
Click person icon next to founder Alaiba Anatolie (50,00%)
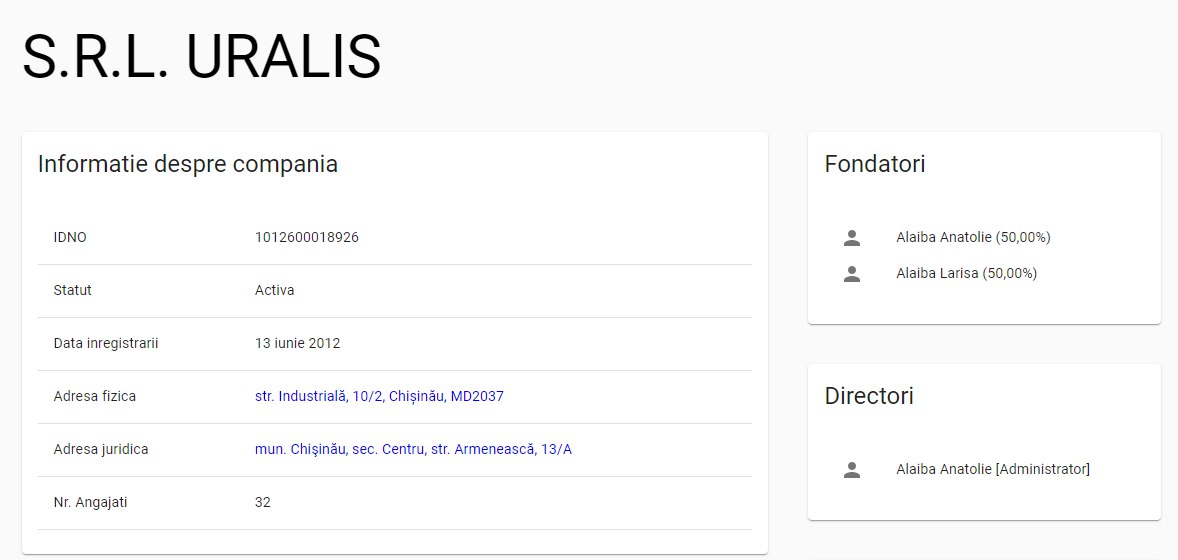(x=852, y=238)
